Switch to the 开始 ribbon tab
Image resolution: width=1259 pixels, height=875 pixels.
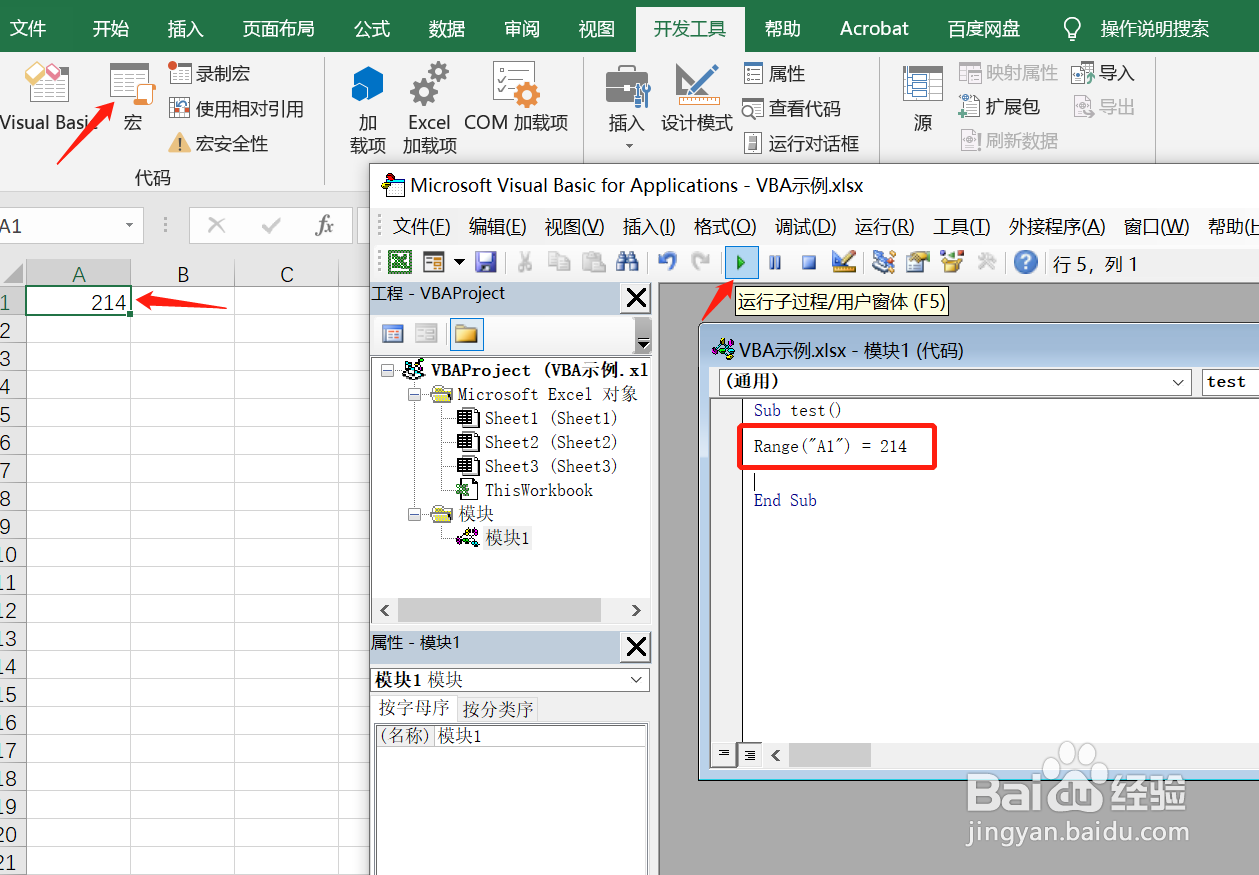click(111, 28)
